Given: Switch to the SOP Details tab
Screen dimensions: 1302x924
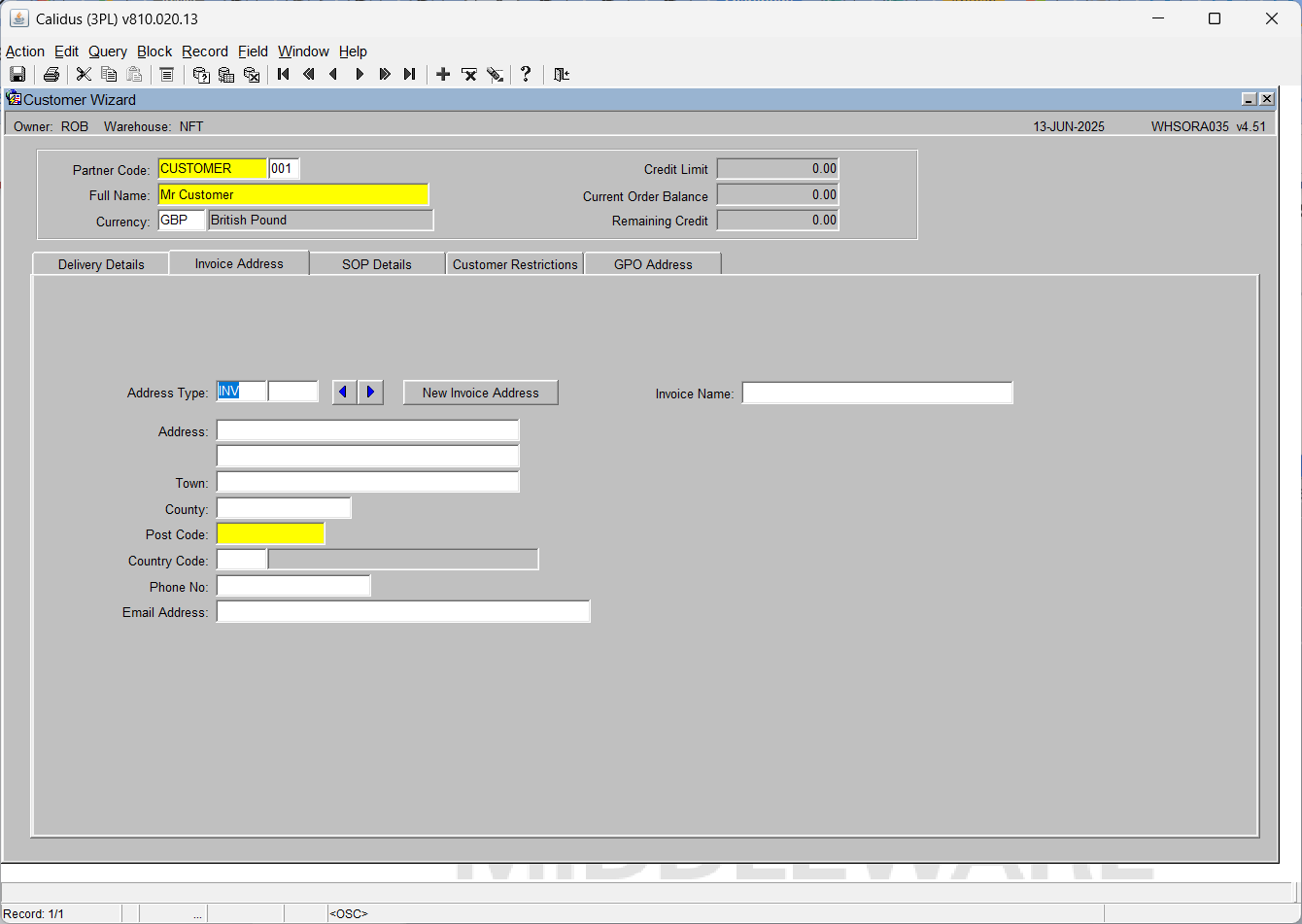Looking at the screenshot, I should pyautogui.click(x=377, y=264).
